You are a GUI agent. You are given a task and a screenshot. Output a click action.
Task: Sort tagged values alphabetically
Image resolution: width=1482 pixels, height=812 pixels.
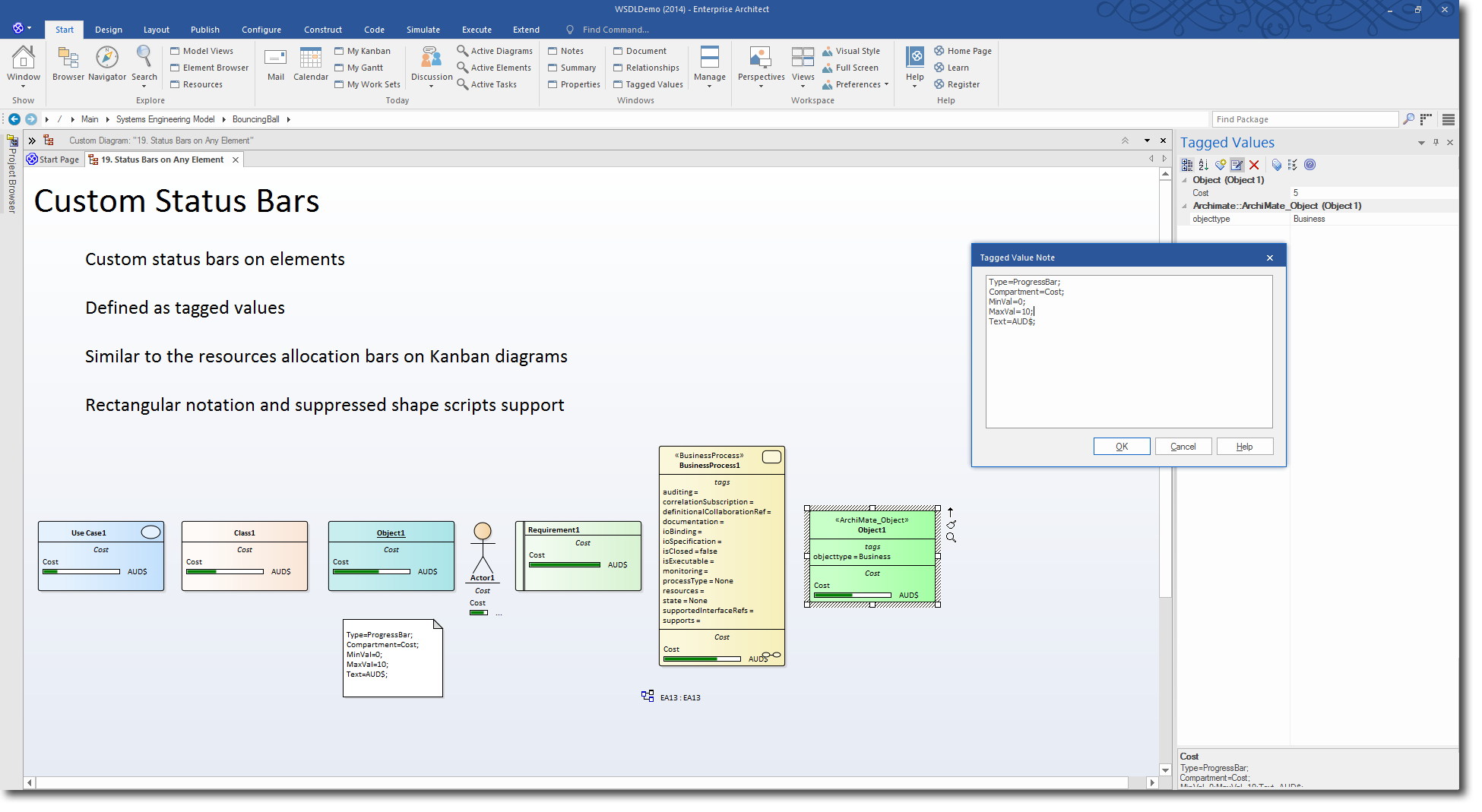point(1203,165)
